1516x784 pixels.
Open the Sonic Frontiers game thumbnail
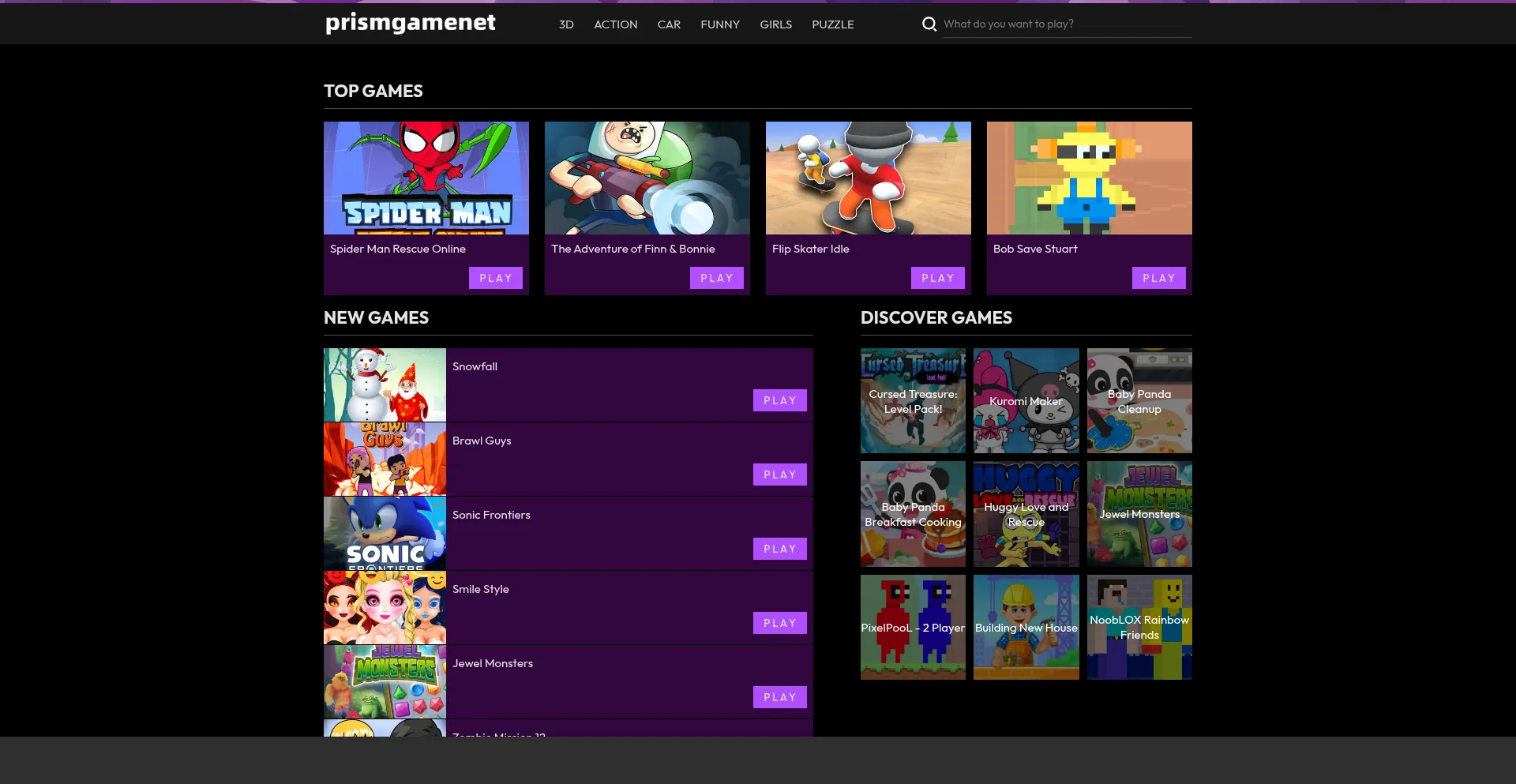(x=385, y=533)
